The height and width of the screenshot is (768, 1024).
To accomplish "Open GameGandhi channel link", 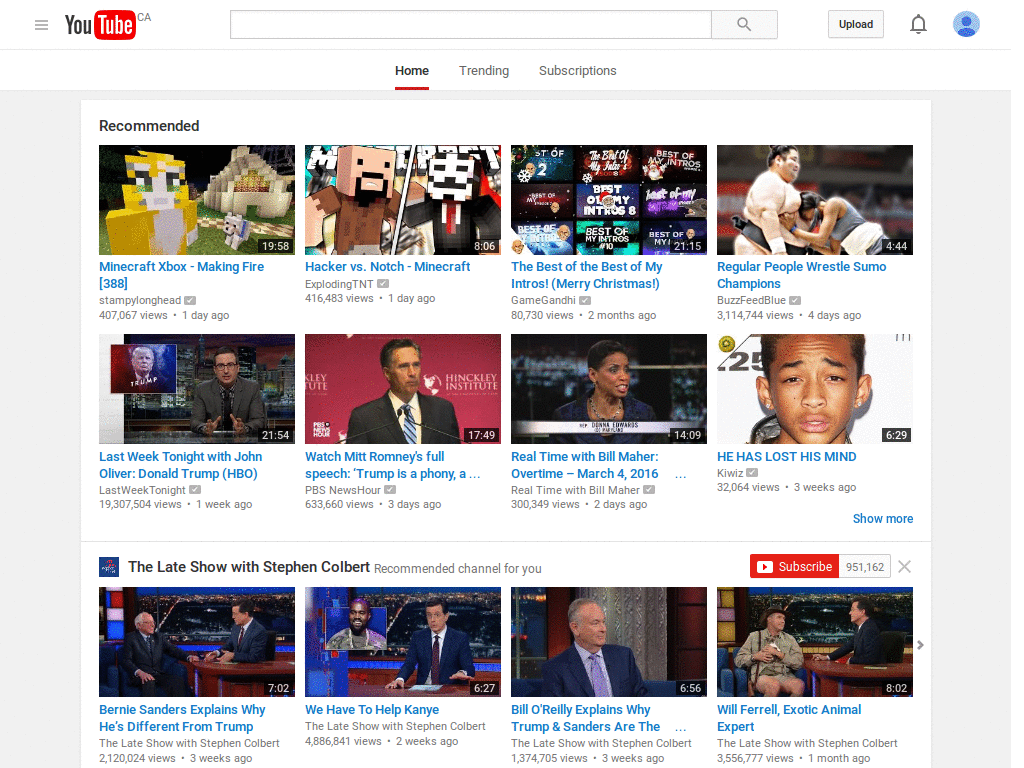I will pyautogui.click(x=543, y=300).
